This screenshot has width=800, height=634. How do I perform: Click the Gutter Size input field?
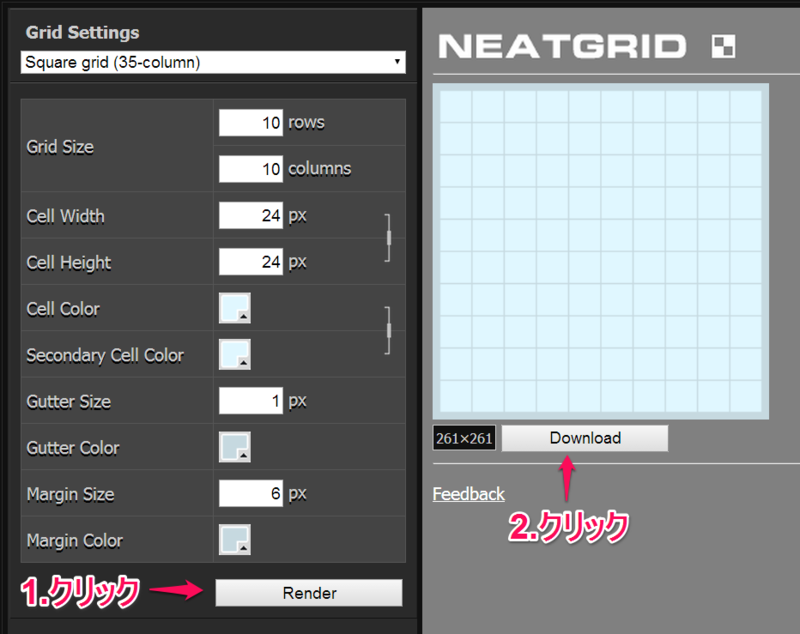pyautogui.click(x=251, y=400)
